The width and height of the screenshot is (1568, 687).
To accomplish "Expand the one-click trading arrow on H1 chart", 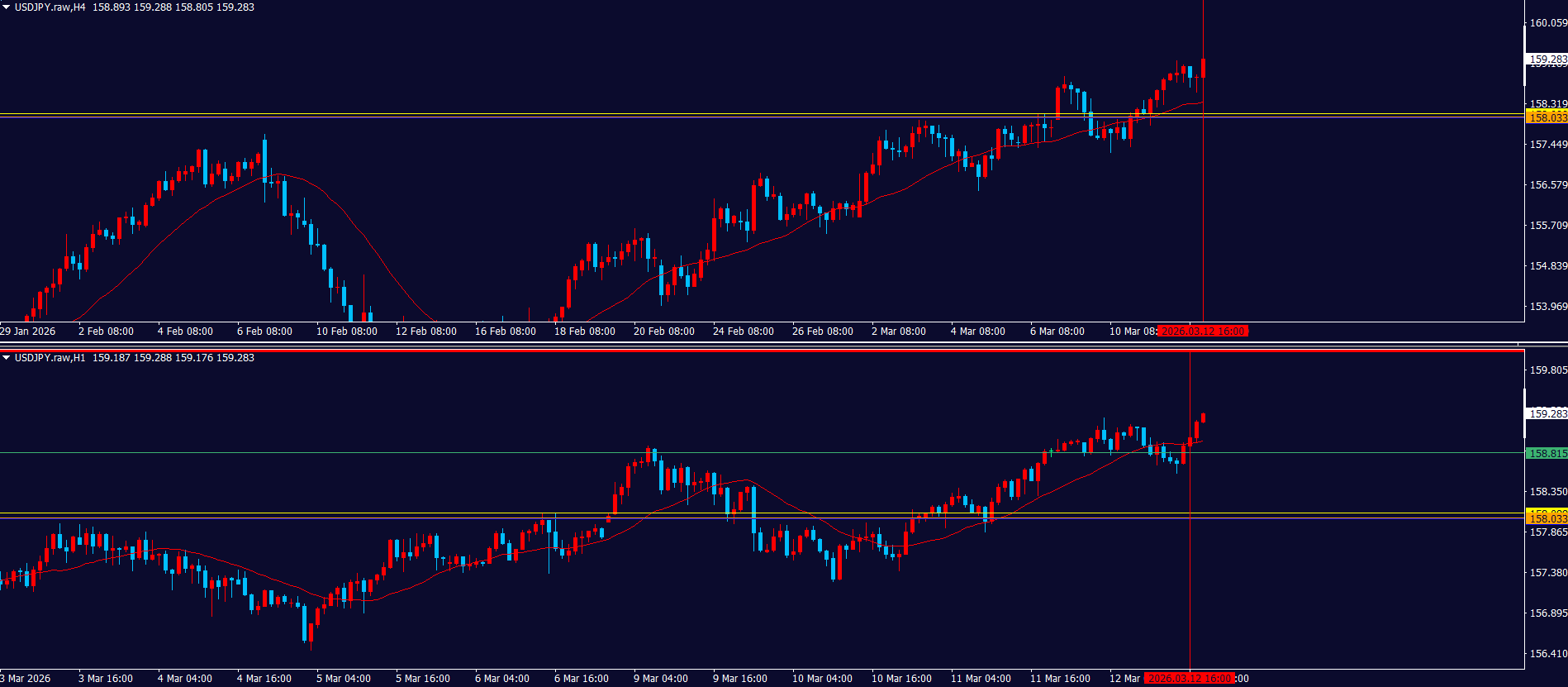I will point(7,358).
